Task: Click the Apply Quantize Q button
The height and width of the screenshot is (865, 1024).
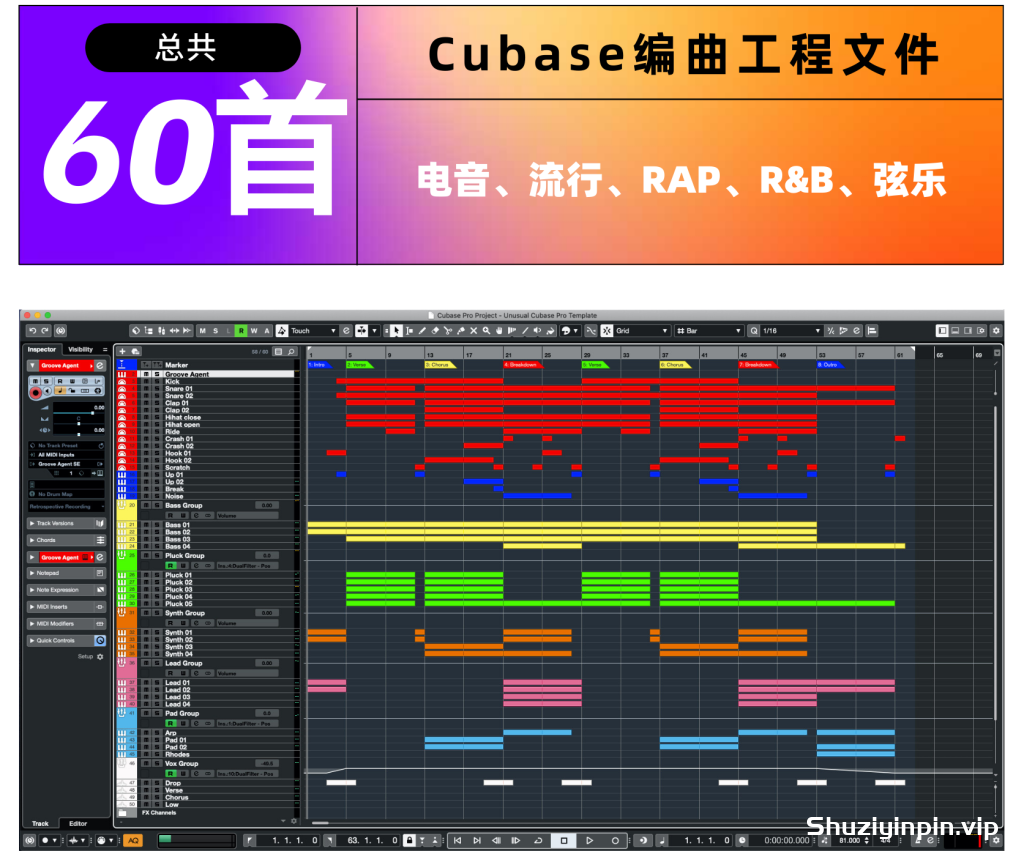Action: pyautogui.click(x=754, y=331)
